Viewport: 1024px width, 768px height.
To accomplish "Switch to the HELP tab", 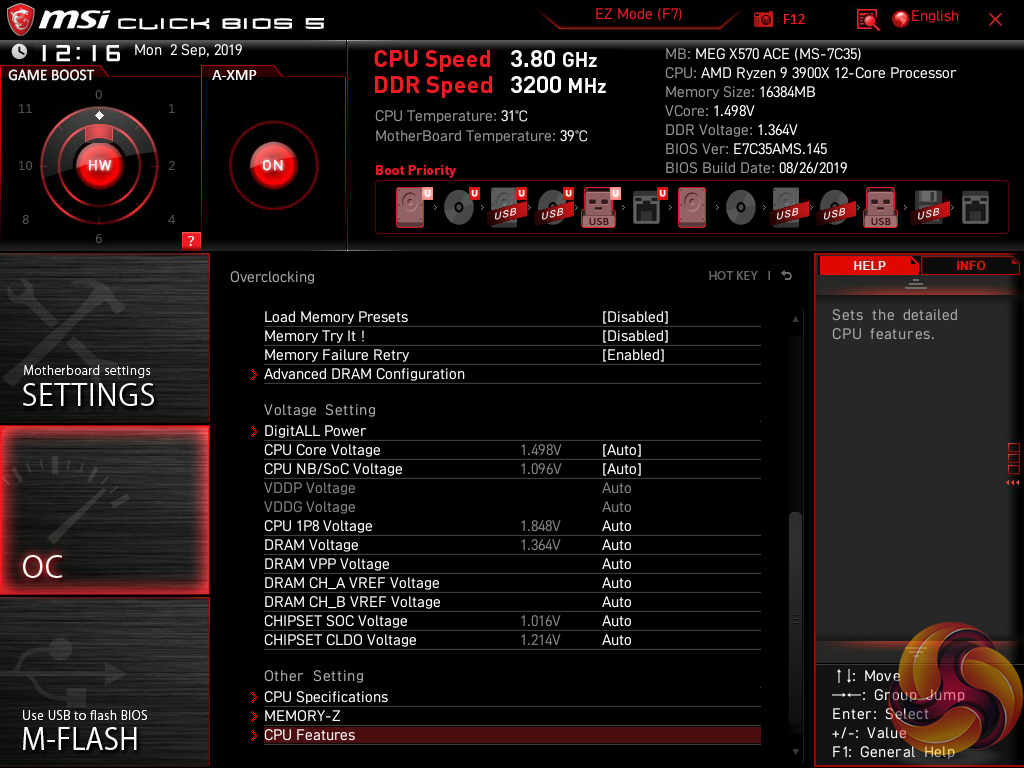I will click(x=869, y=265).
